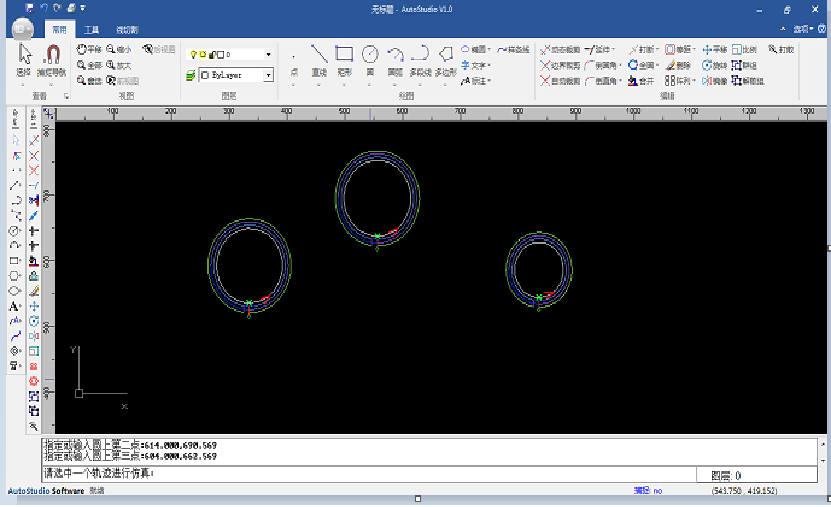
Task: Click the help icon at ribbon right end
Action: [822, 29]
